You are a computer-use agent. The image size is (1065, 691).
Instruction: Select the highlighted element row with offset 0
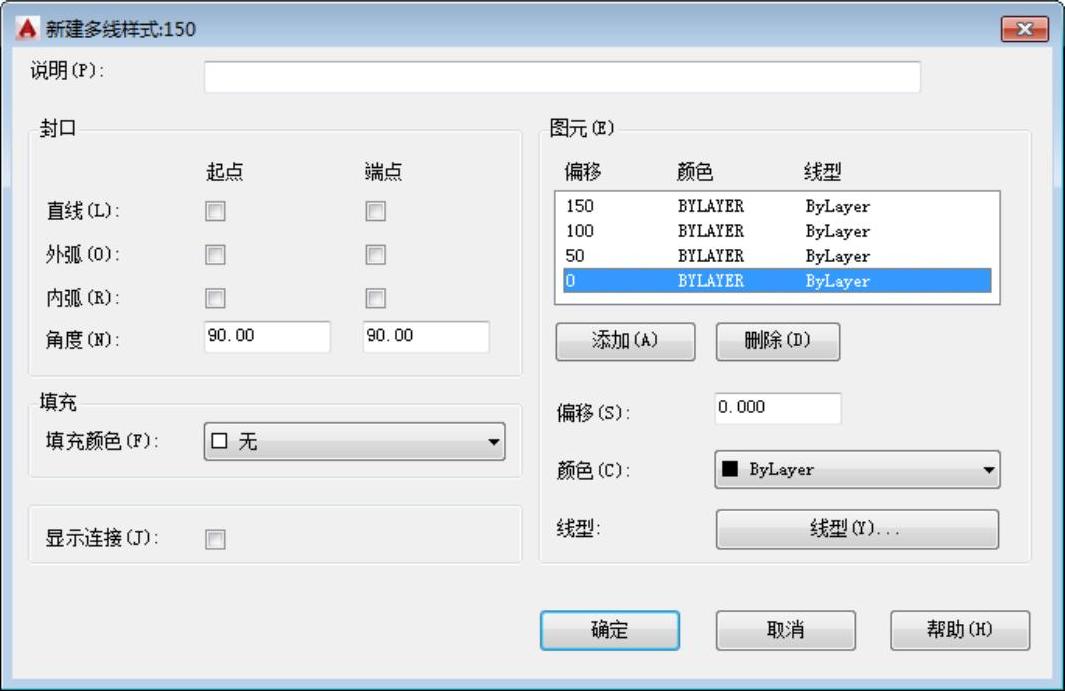click(777, 281)
